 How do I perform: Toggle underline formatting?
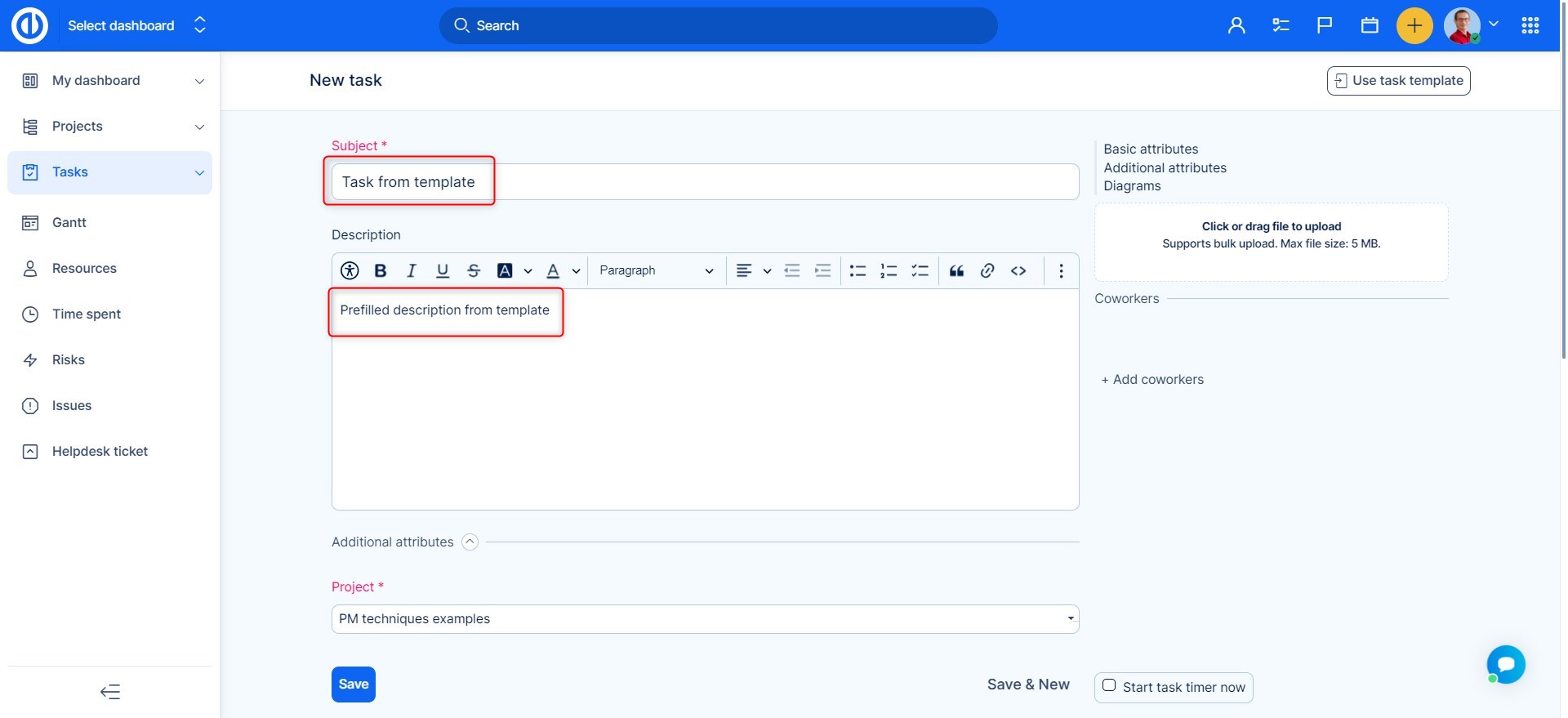443,271
